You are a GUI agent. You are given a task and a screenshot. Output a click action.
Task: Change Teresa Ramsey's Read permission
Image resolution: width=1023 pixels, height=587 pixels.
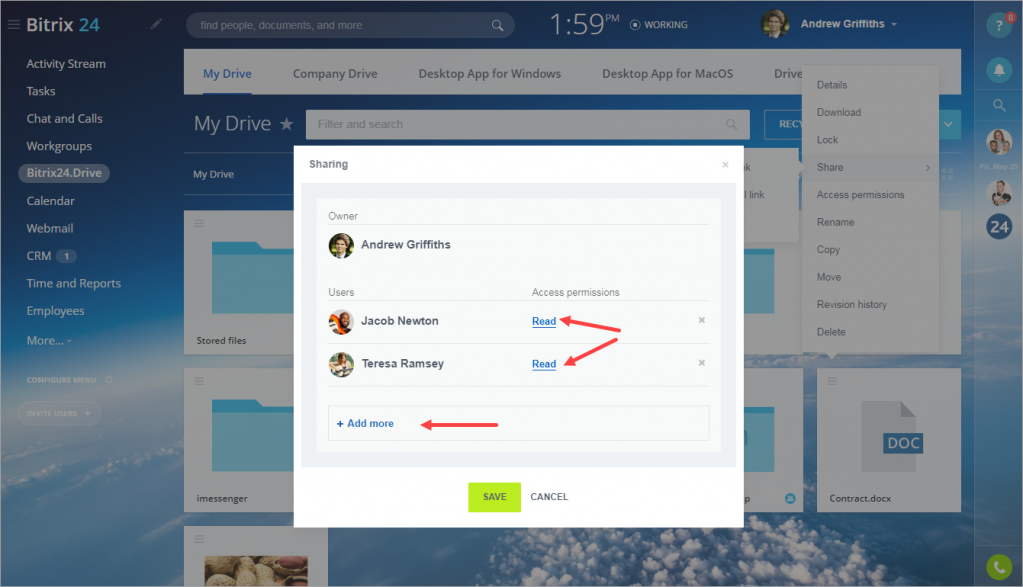pos(543,364)
